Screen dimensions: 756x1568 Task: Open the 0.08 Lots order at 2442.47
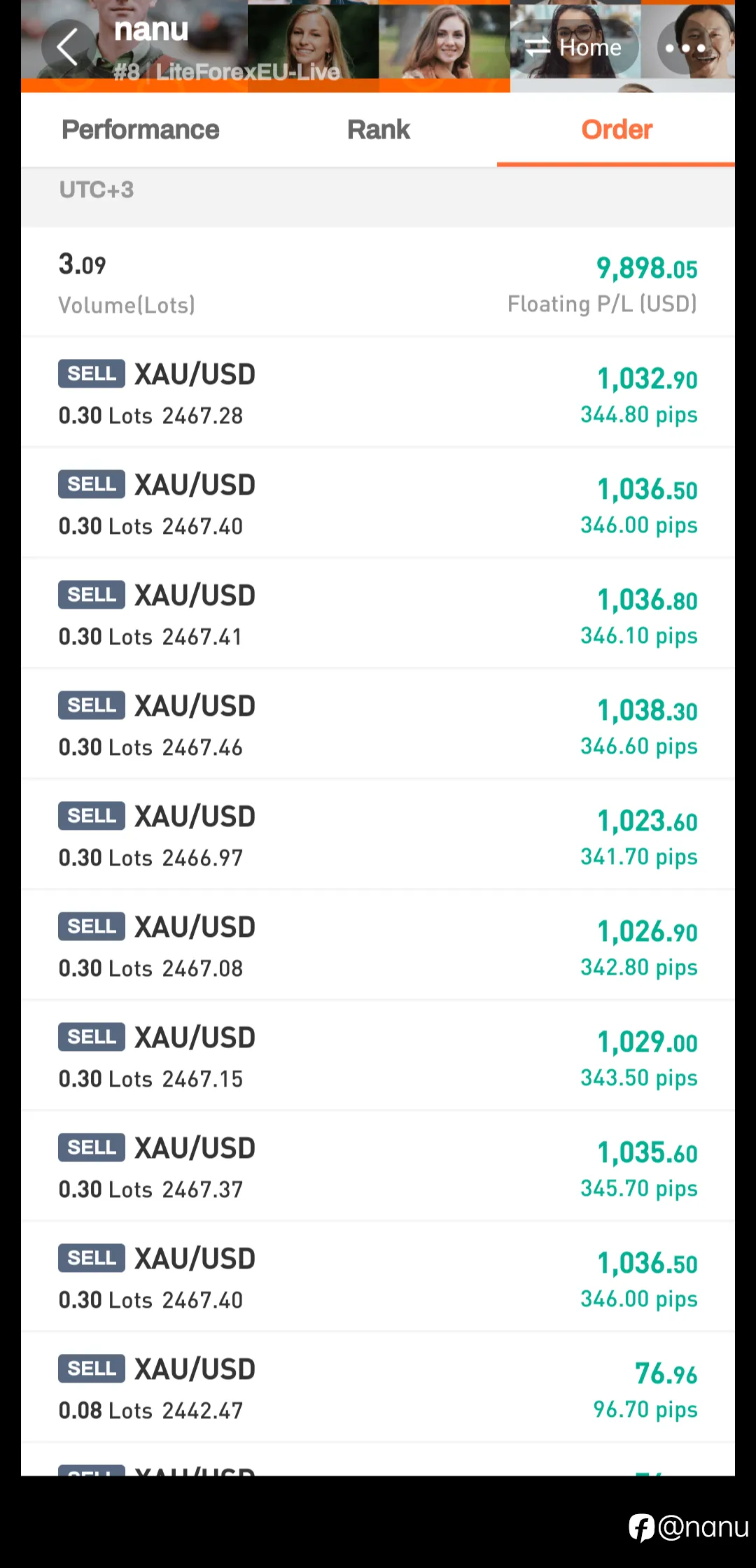click(x=378, y=1387)
